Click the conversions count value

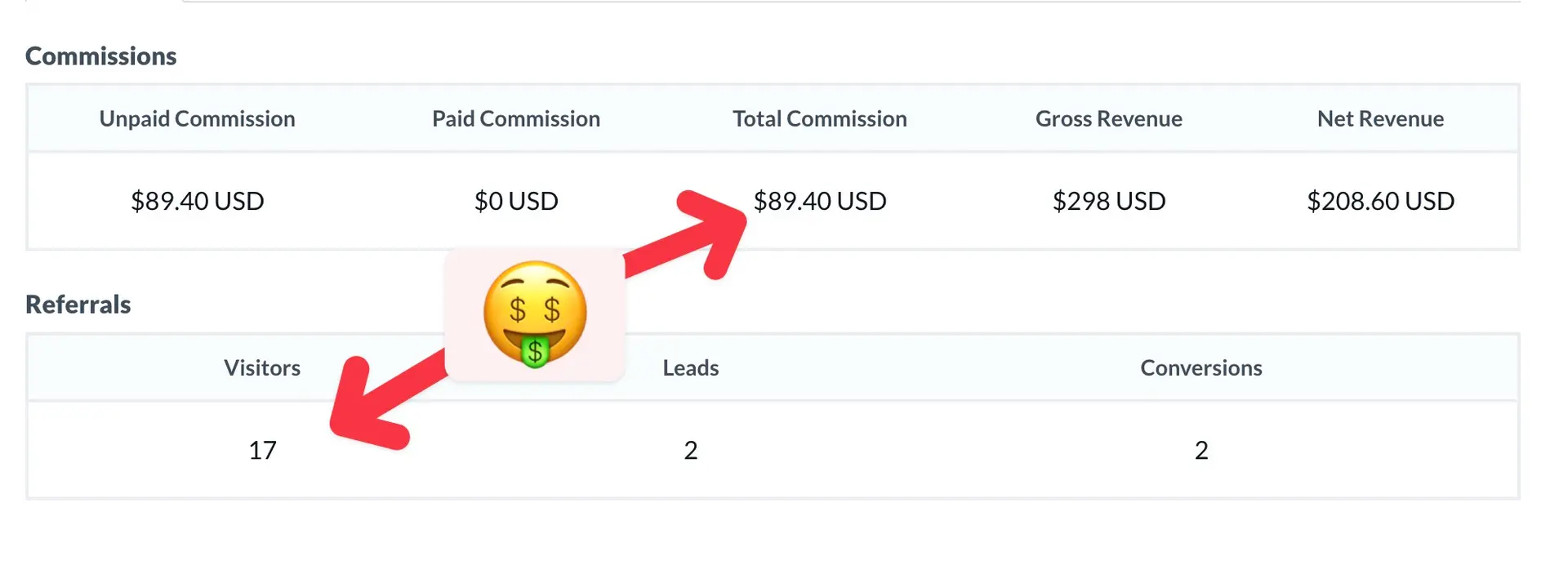click(1200, 451)
